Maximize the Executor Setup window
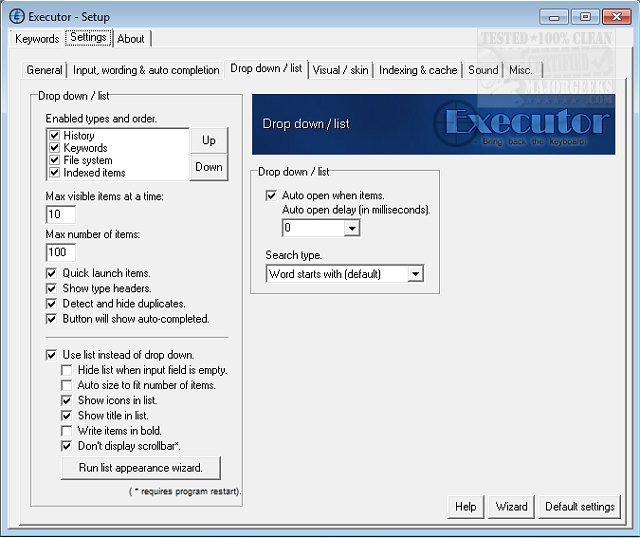This screenshot has width=640, height=538. (585, 17)
